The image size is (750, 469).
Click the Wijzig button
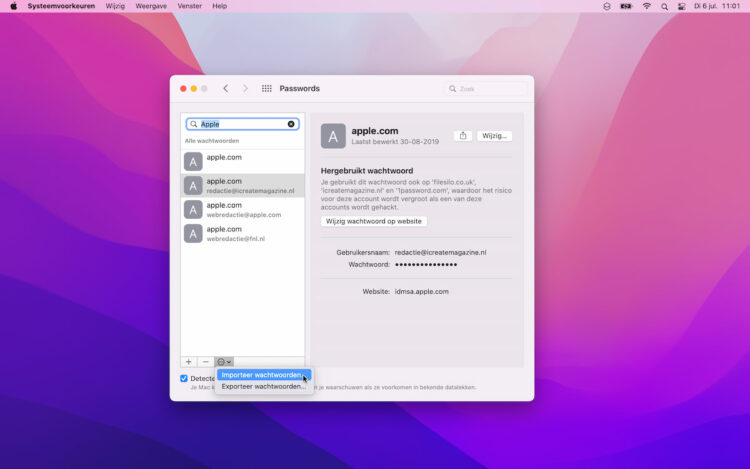494,135
